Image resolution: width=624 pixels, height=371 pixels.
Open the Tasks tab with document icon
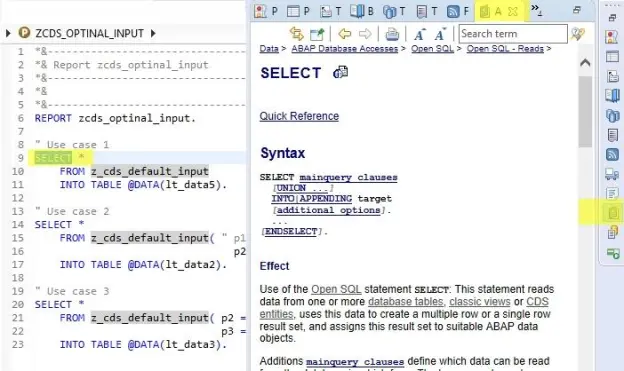click(426, 11)
